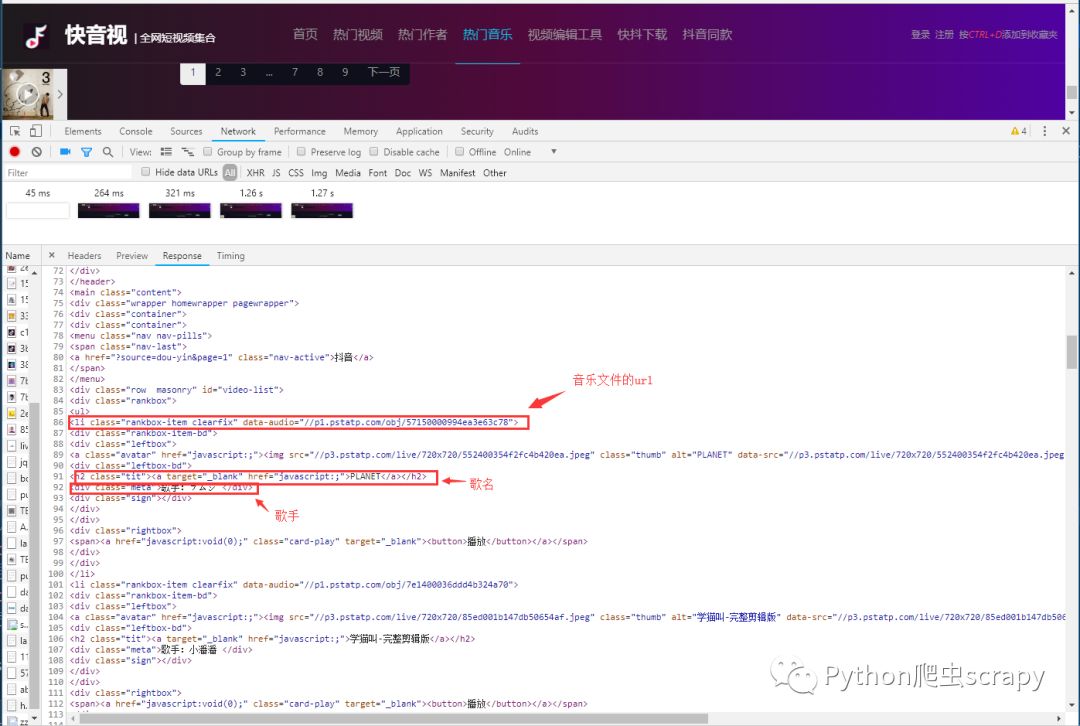This screenshot has height=726, width=1080.
Task: Open the Memory tab
Action: pos(360,131)
